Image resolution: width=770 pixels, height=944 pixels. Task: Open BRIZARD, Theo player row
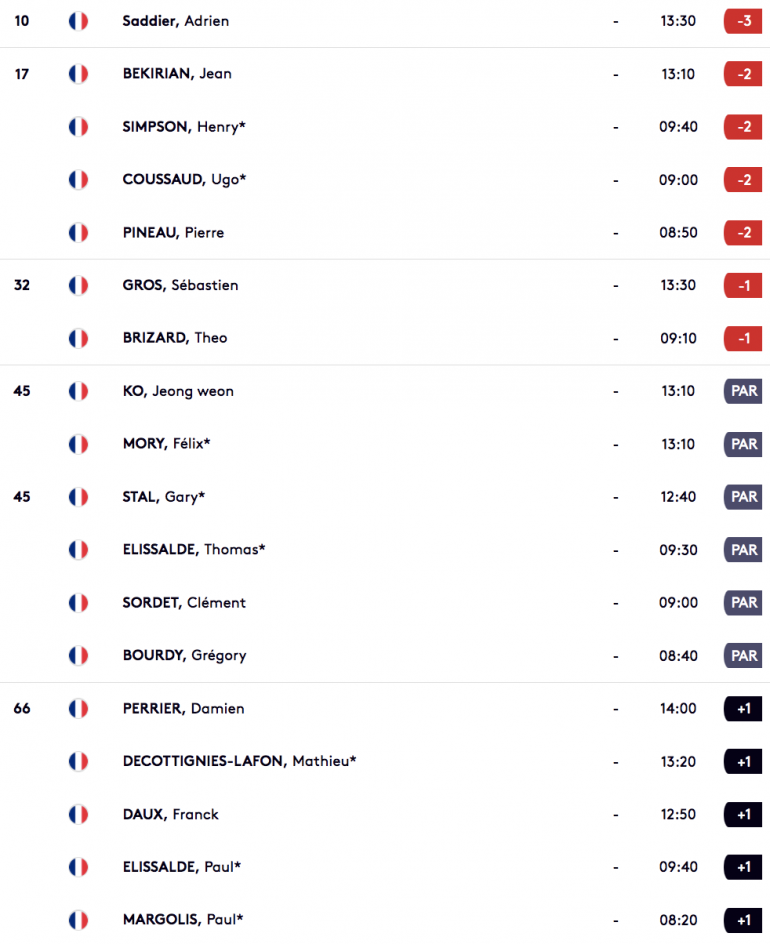click(385, 338)
